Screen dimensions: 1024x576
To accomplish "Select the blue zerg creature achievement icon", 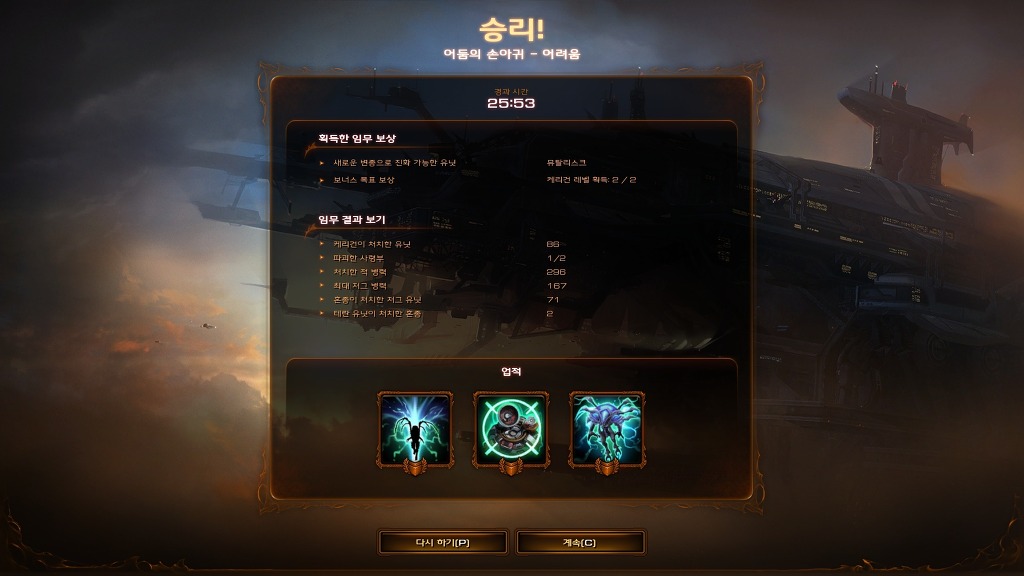I will point(607,430).
